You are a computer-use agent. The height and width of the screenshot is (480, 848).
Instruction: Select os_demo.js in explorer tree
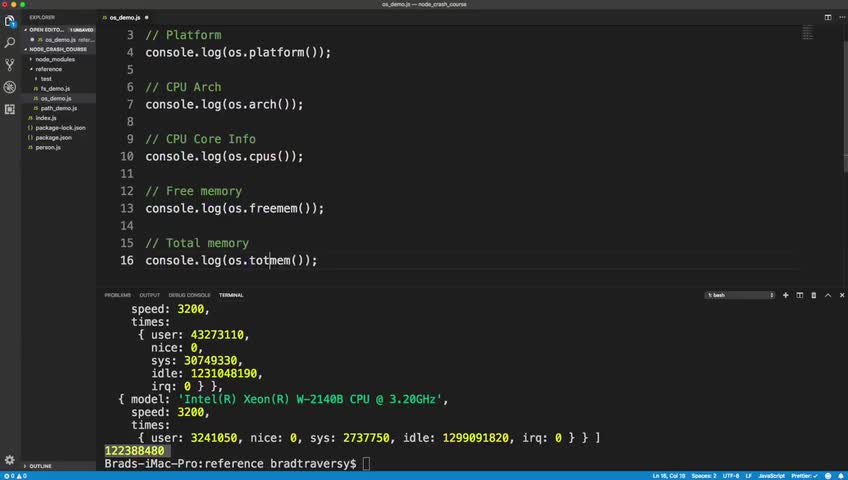coord(56,98)
